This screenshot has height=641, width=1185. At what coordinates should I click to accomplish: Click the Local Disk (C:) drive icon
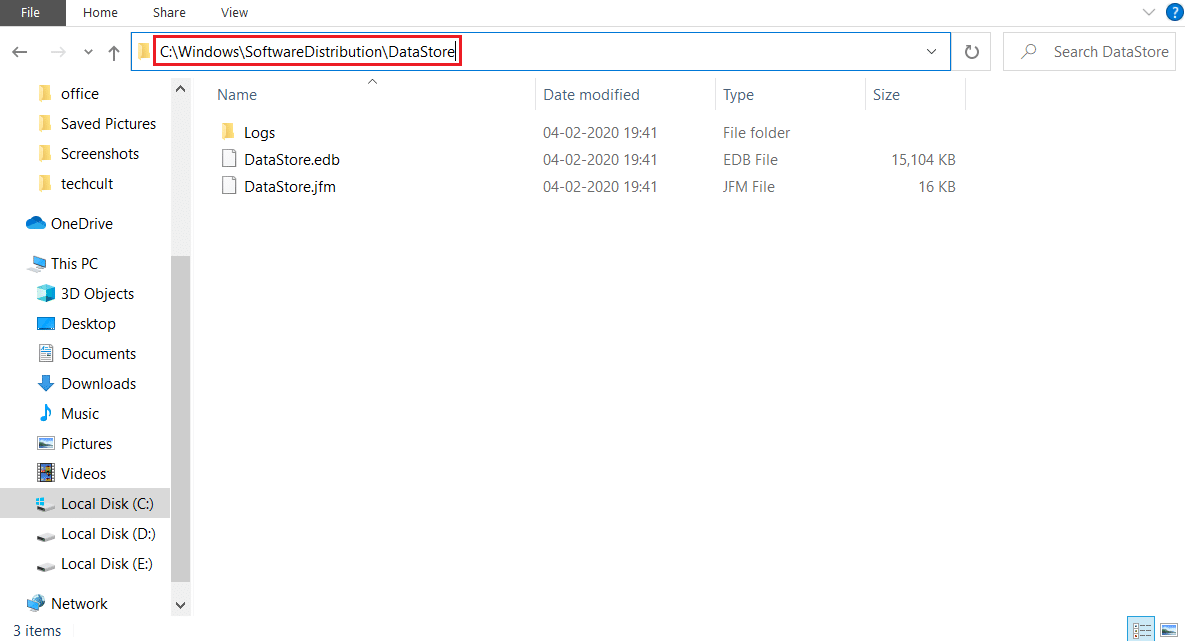pos(46,504)
